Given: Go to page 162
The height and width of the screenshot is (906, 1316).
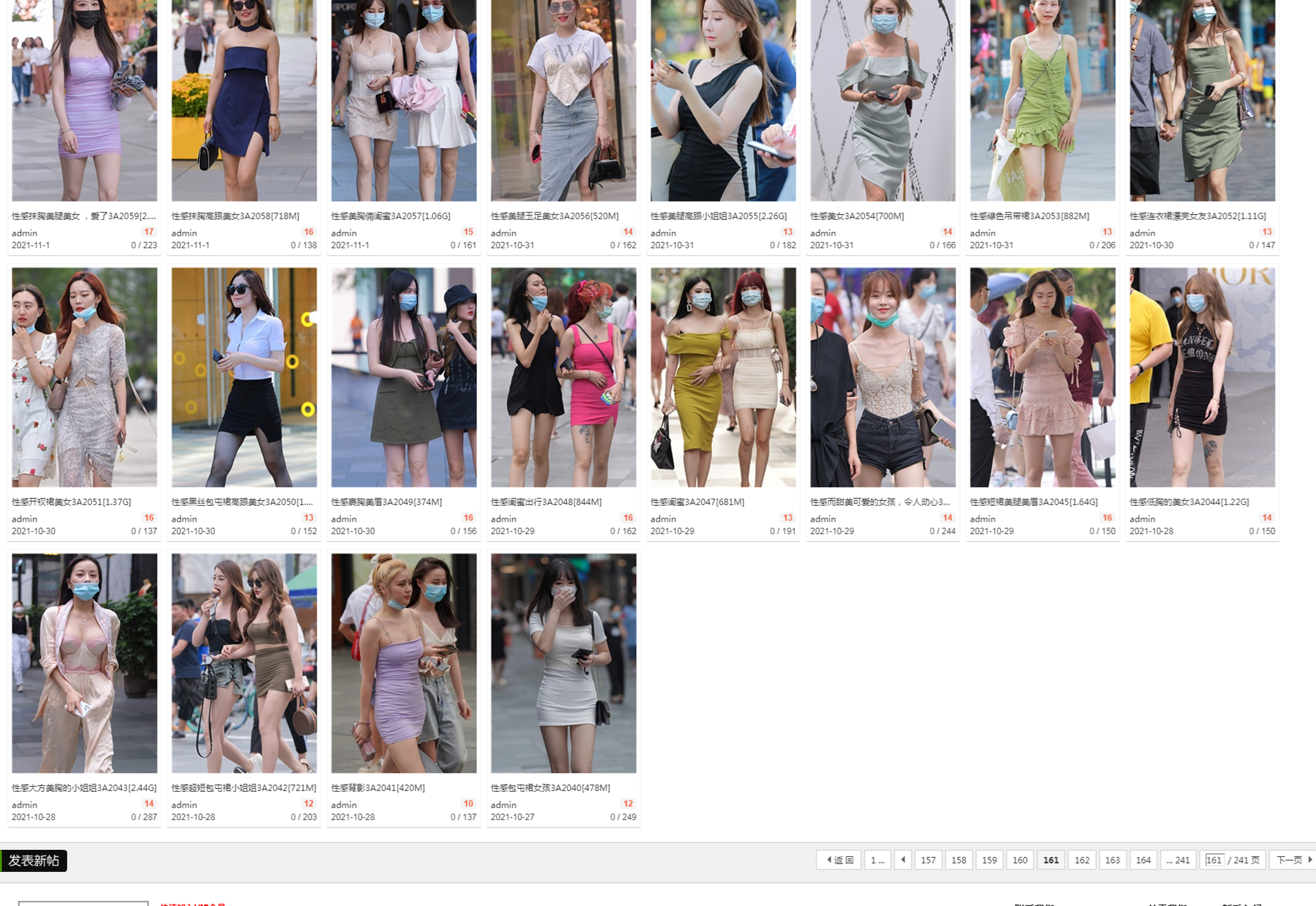Looking at the screenshot, I should (1082, 860).
